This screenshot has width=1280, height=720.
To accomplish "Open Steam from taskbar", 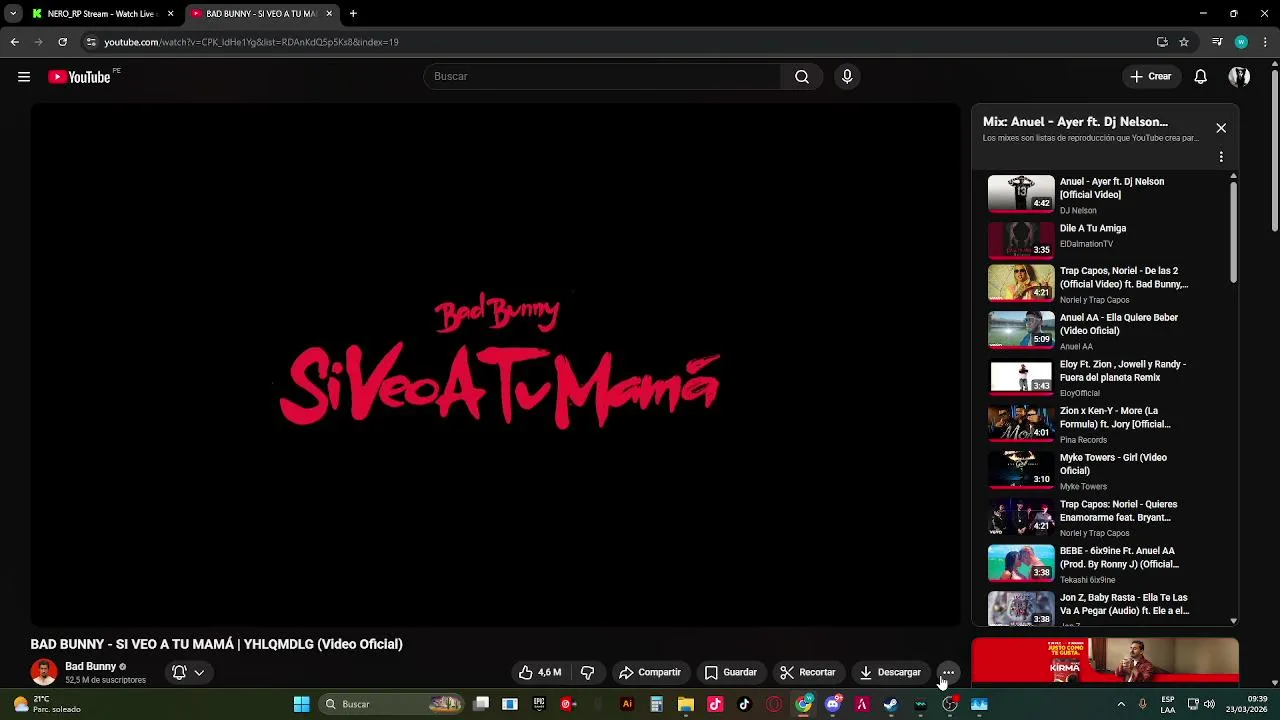I will [891, 704].
